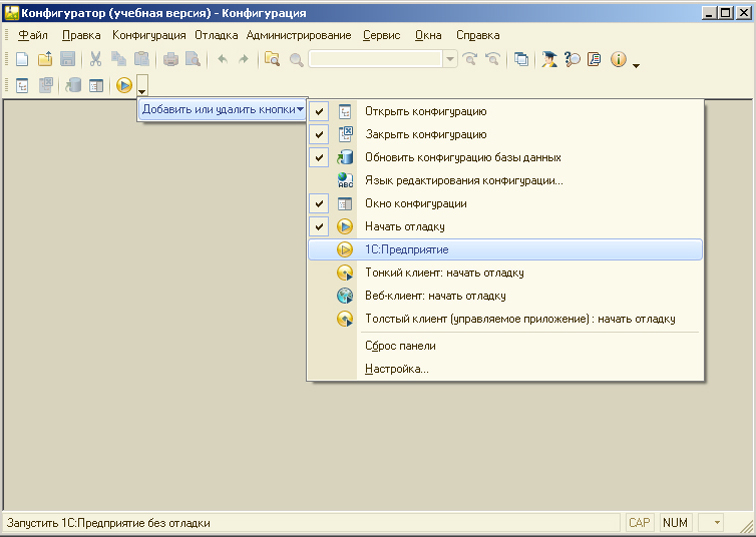Open the status bar dropdown arrow
756x537 pixels.
click(x=717, y=523)
